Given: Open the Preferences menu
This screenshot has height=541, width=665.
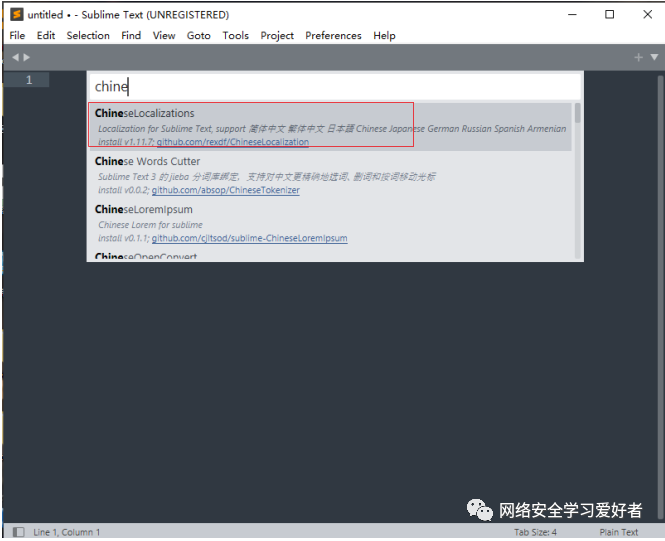Looking at the screenshot, I should click(333, 36).
